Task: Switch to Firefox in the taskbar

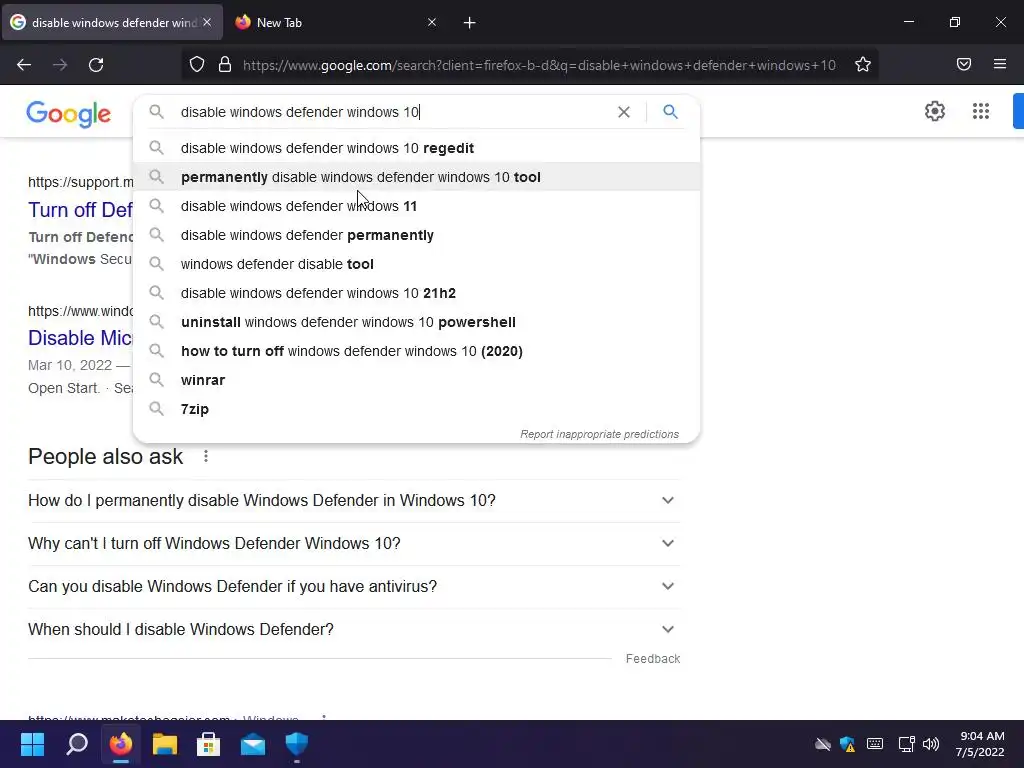Action: tap(121, 744)
